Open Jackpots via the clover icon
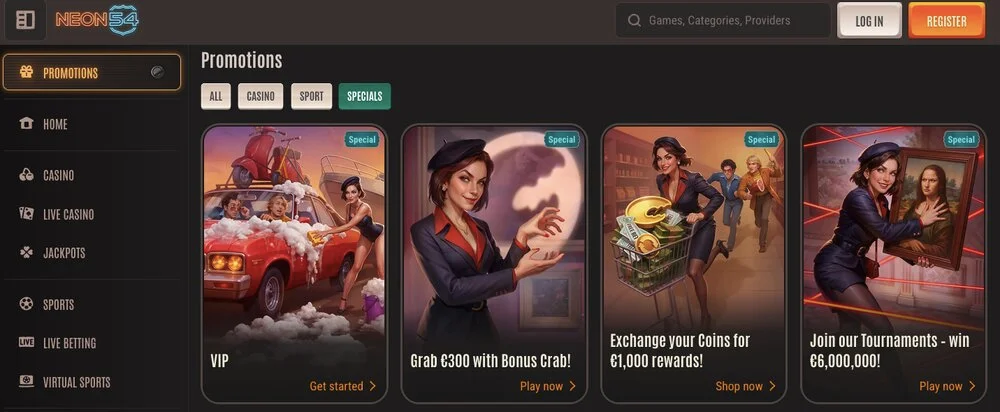1000x412 pixels. click(26, 253)
